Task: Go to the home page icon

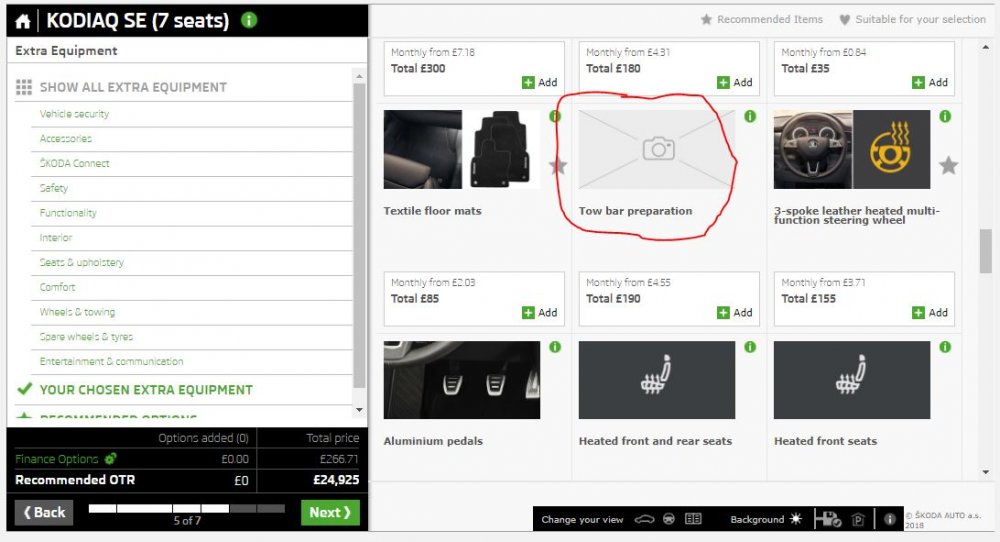Action: coord(23,21)
